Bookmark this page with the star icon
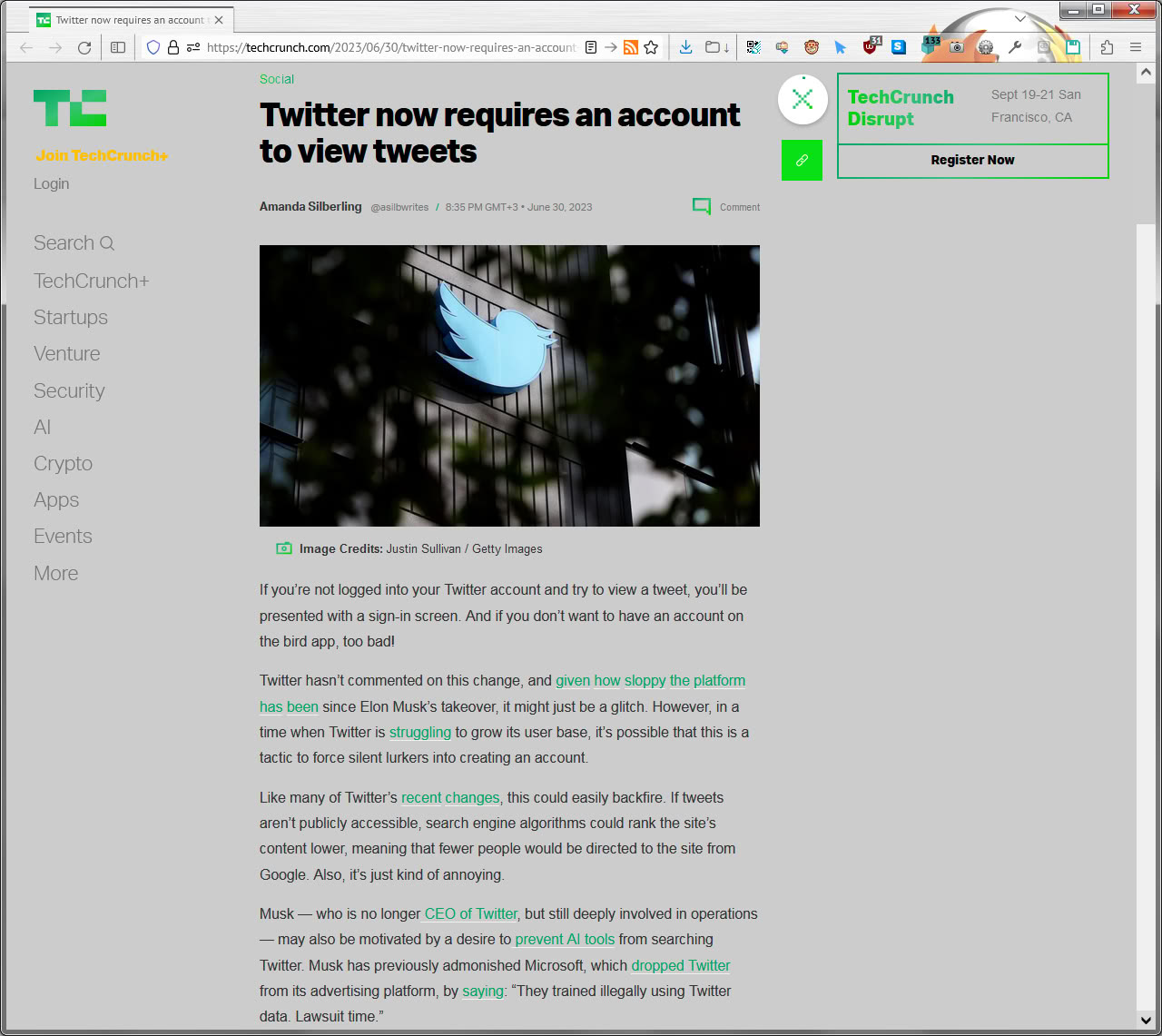The width and height of the screenshot is (1162, 1036). pos(651,47)
